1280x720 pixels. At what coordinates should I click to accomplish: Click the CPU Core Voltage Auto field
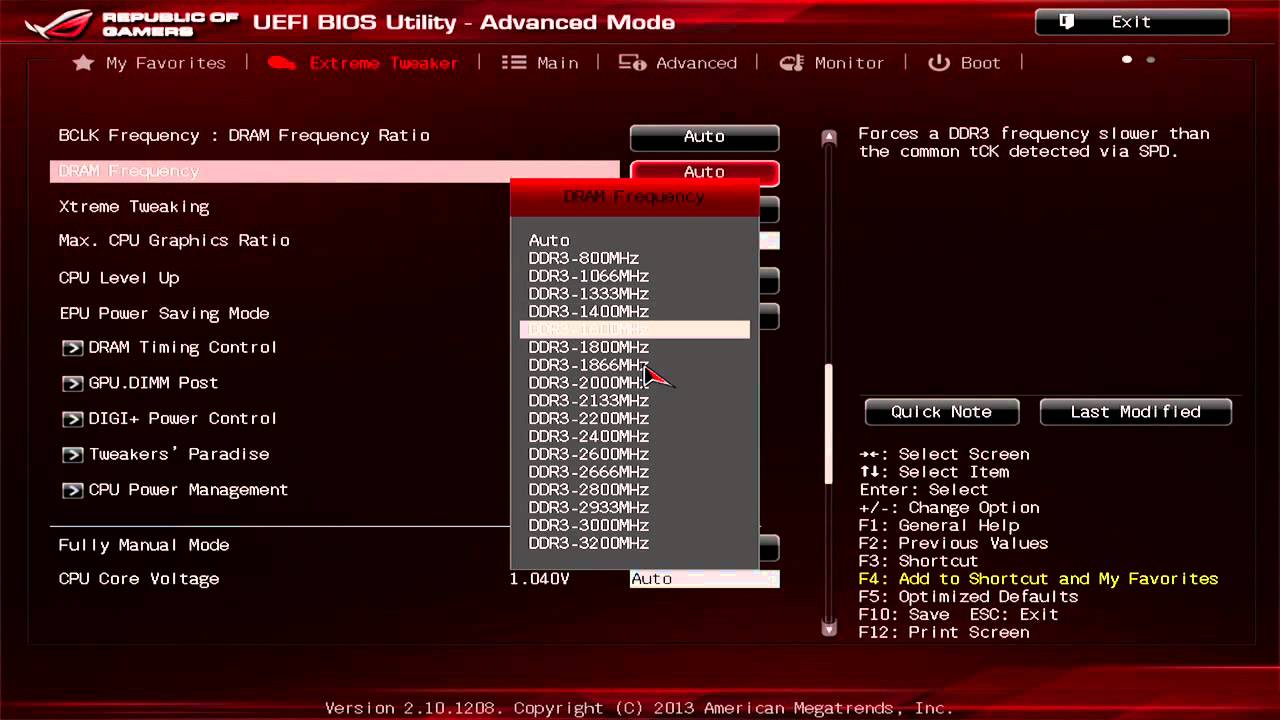coord(704,579)
